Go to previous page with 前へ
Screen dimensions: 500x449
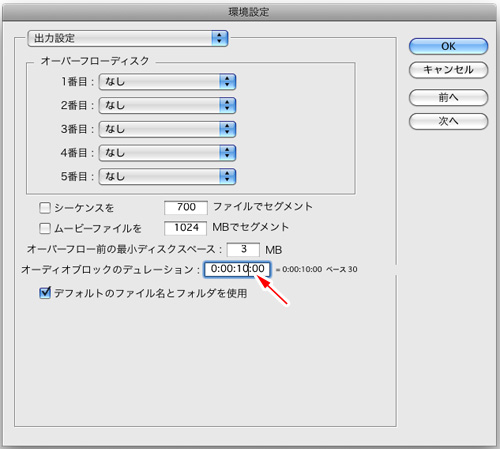tap(448, 97)
